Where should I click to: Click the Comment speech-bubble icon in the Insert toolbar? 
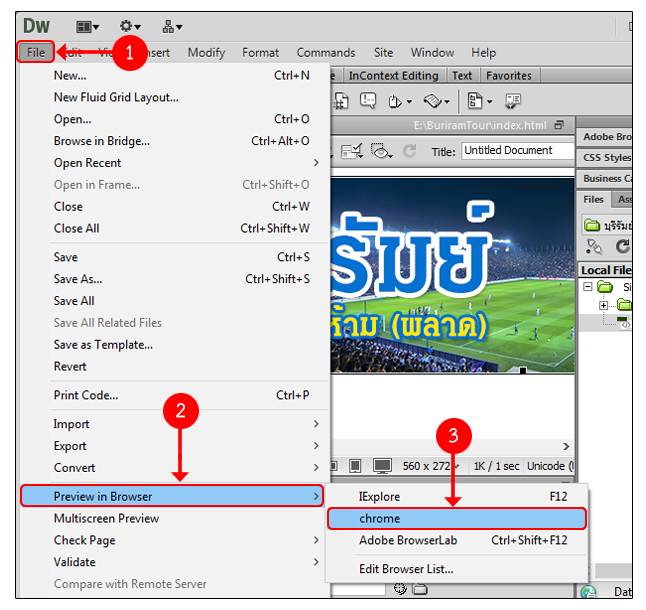click(369, 100)
